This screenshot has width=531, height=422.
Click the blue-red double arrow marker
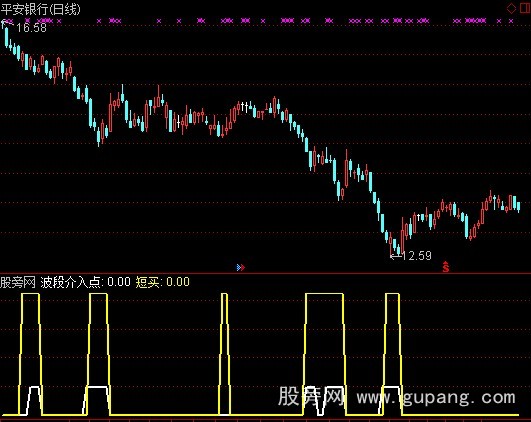tap(241, 268)
